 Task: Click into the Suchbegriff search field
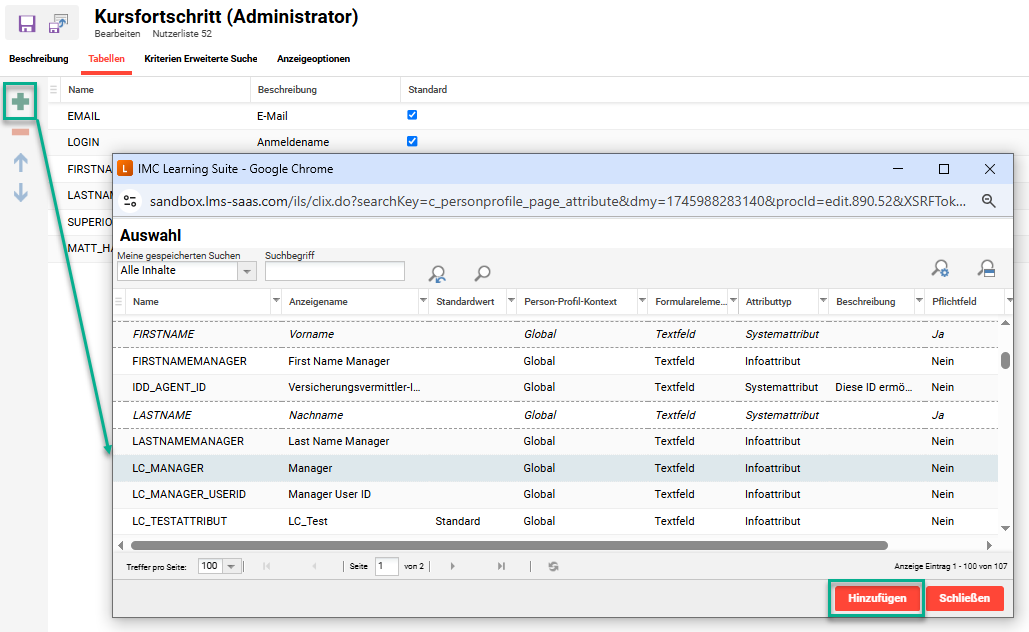click(334, 271)
